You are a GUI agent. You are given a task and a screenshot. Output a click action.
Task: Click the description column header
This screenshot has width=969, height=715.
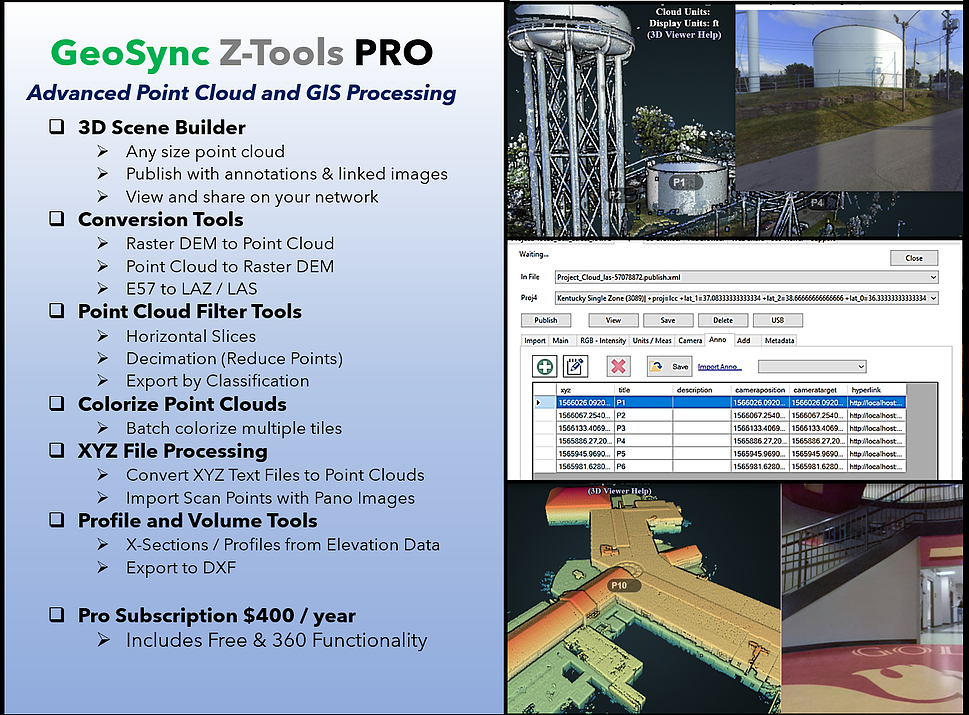[x=701, y=390]
